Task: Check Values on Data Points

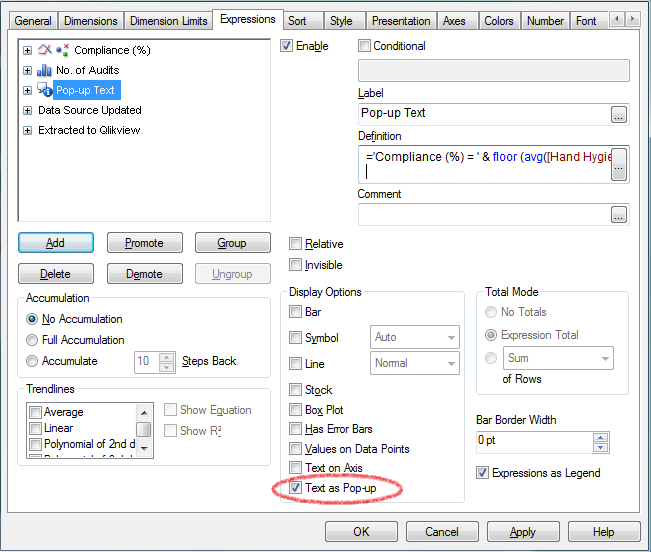Action: tap(295, 449)
